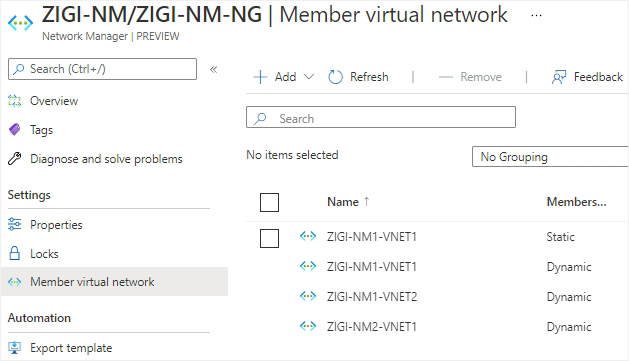Image resolution: width=629 pixels, height=361 pixels.
Task: Click the ZIGI-NM/ZIGI-NM-NG page title
Action: 152,14
